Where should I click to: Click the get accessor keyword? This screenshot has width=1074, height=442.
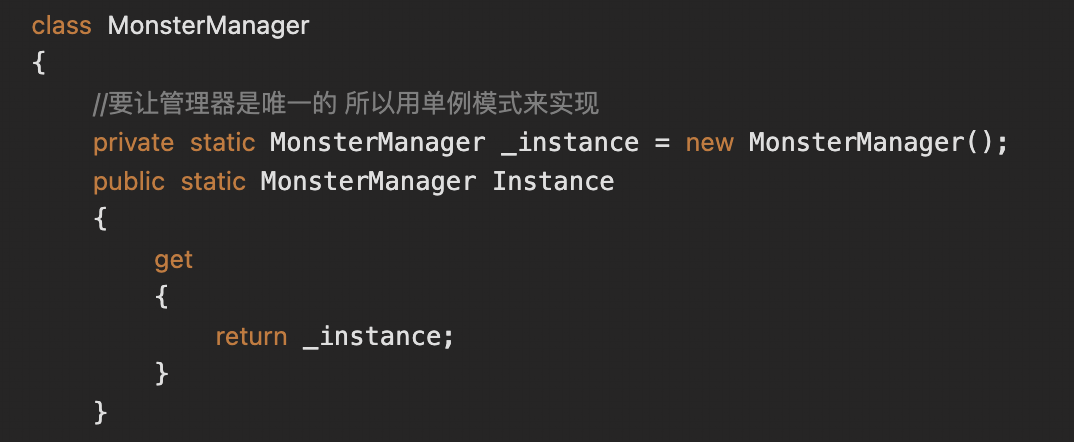[173, 260]
